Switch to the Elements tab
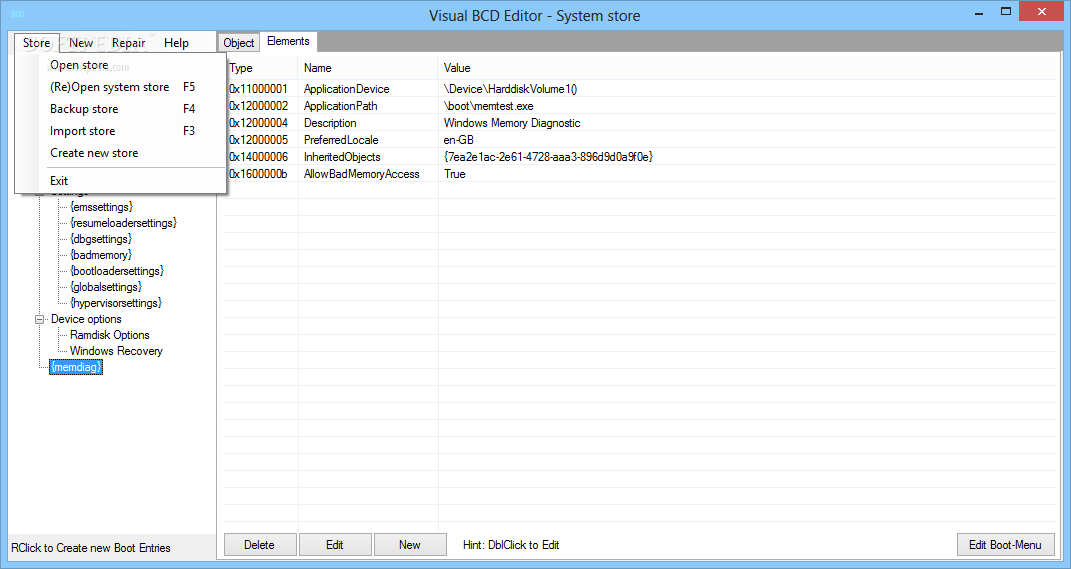Image resolution: width=1071 pixels, height=569 pixels. (x=288, y=42)
